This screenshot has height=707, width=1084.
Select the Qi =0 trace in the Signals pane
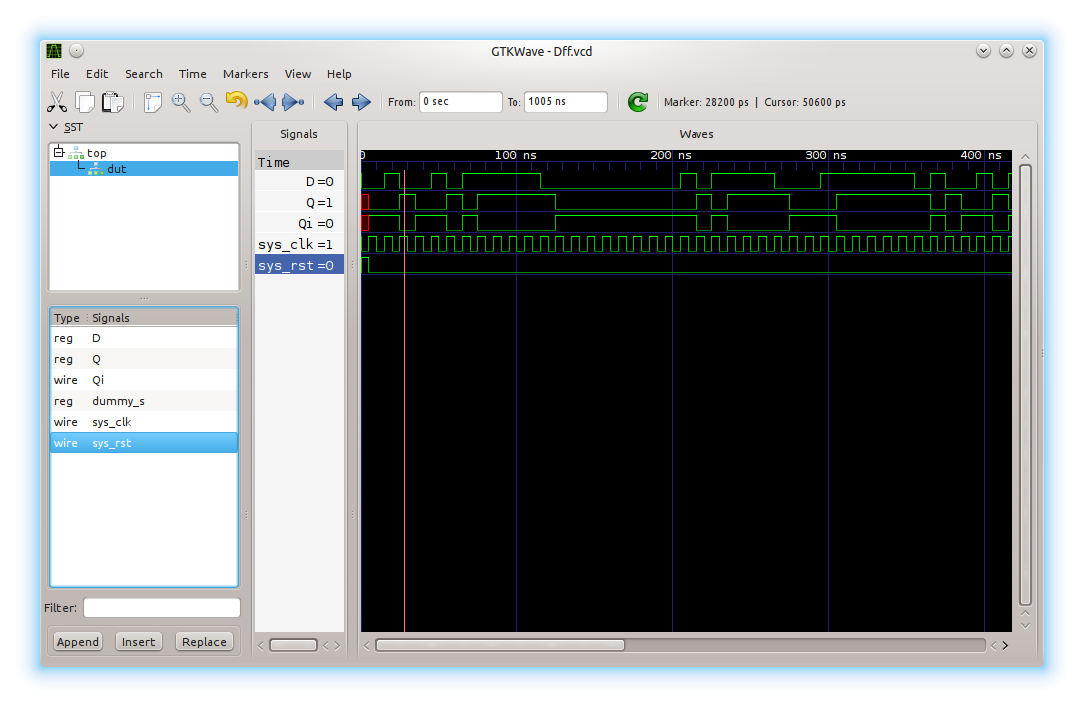pyautogui.click(x=299, y=223)
